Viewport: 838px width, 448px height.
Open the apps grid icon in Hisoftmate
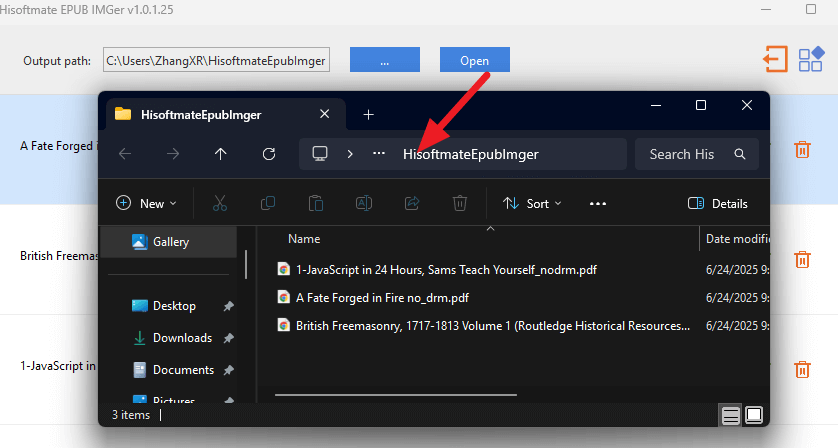point(811,59)
